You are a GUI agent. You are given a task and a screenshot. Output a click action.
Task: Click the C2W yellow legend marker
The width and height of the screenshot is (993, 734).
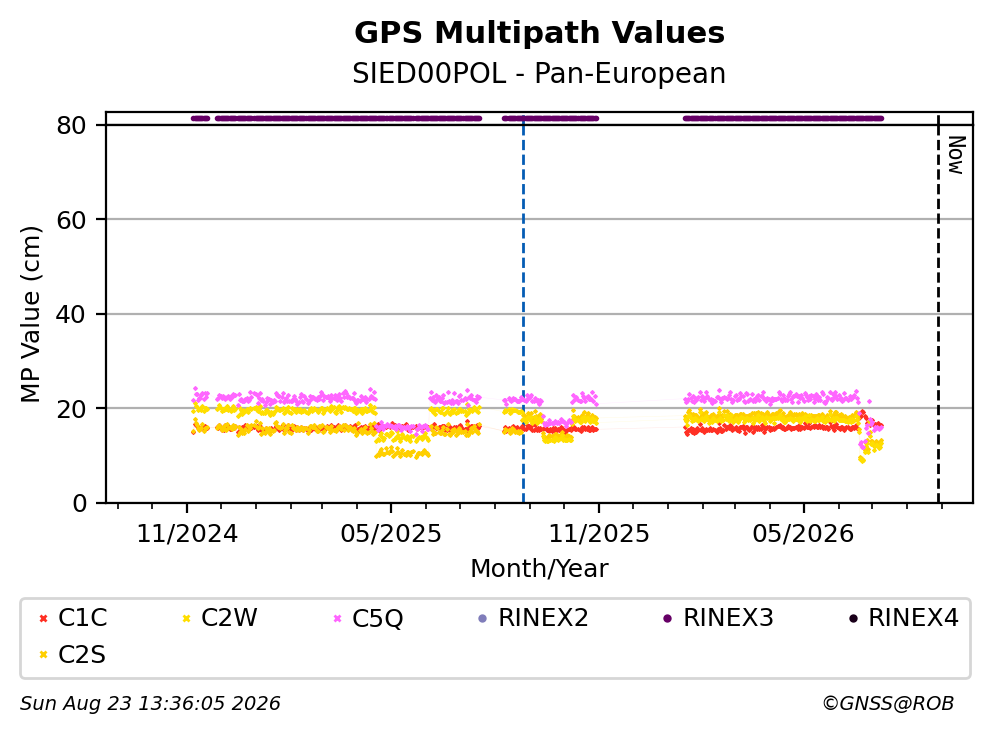click(186, 618)
